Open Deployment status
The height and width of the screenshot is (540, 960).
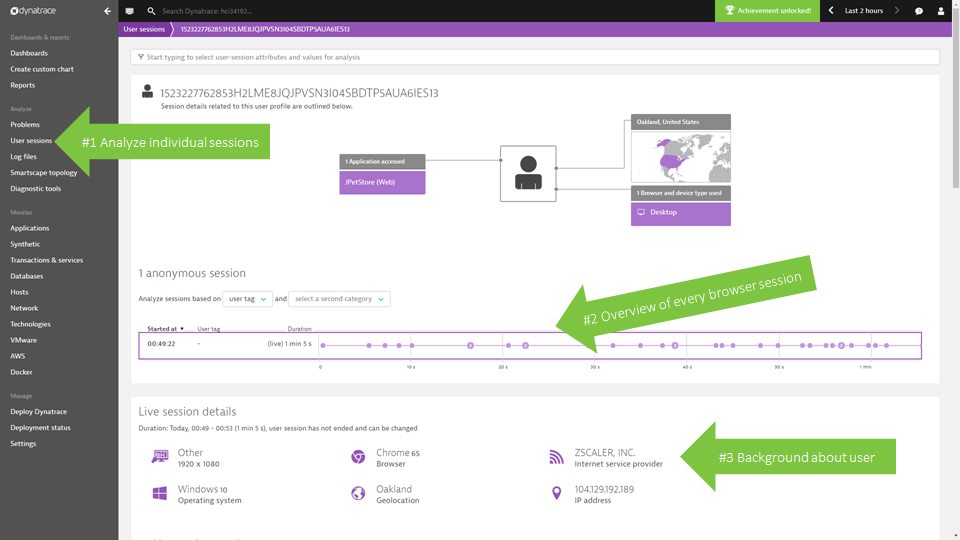[40, 427]
